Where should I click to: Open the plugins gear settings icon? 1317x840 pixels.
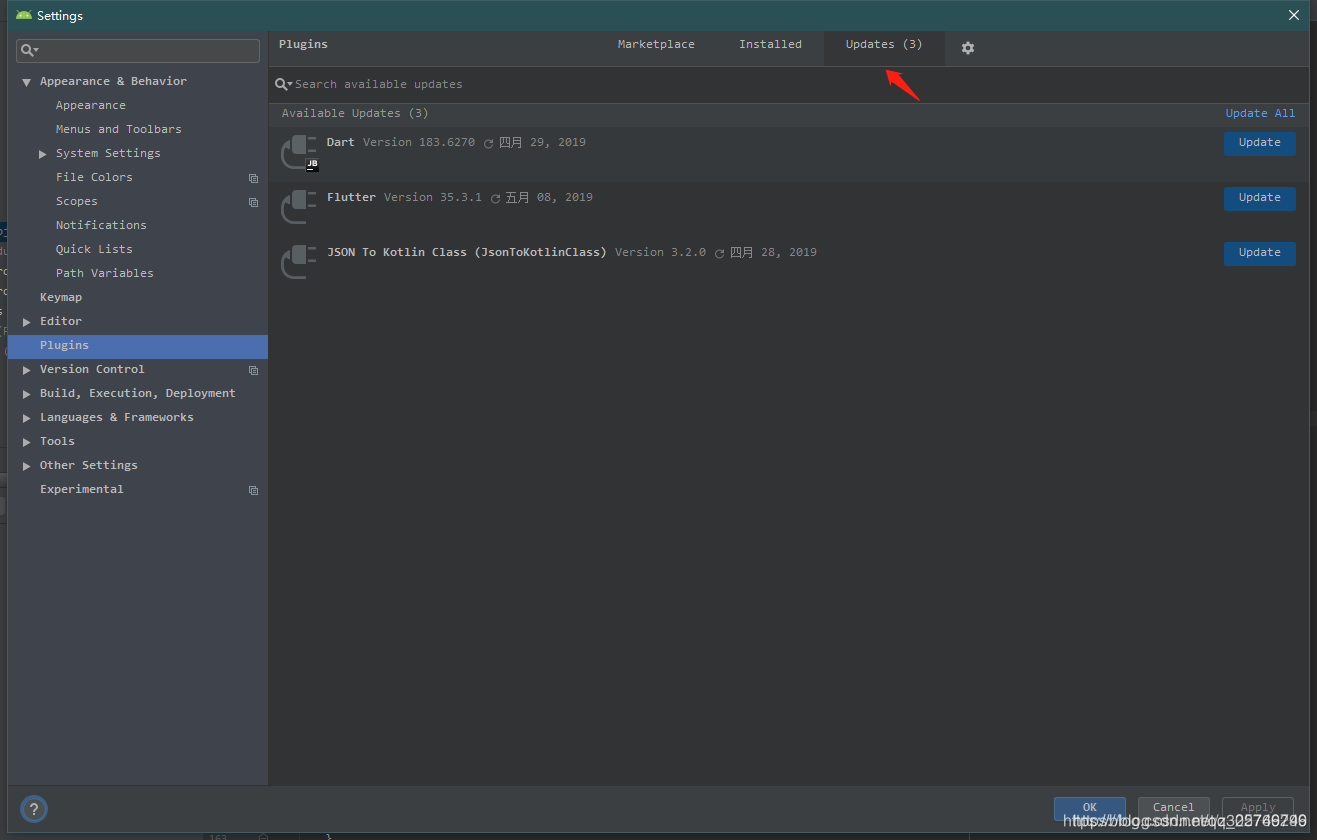[x=968, y=48]
